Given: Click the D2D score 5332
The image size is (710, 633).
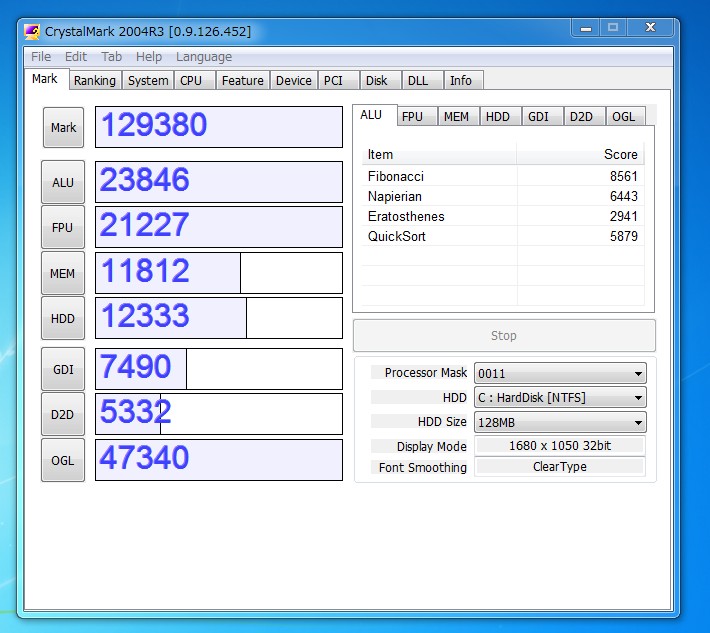Looking at the screenshot, I should coord(219,414).
